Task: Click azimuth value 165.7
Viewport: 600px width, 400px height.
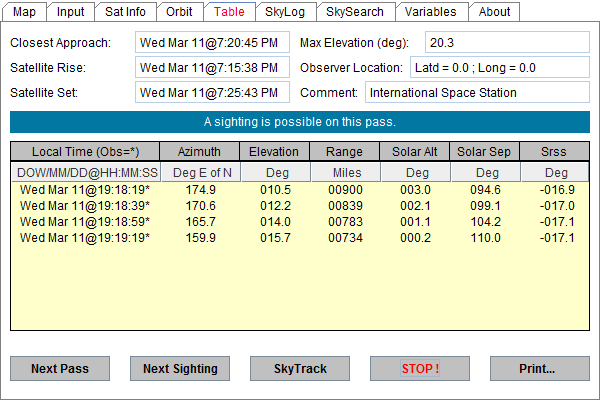Action: [201, 222]
